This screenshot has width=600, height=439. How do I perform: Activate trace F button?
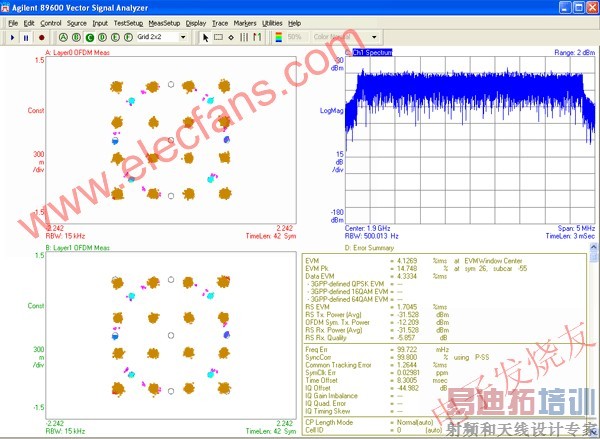[x=128, y=37]
